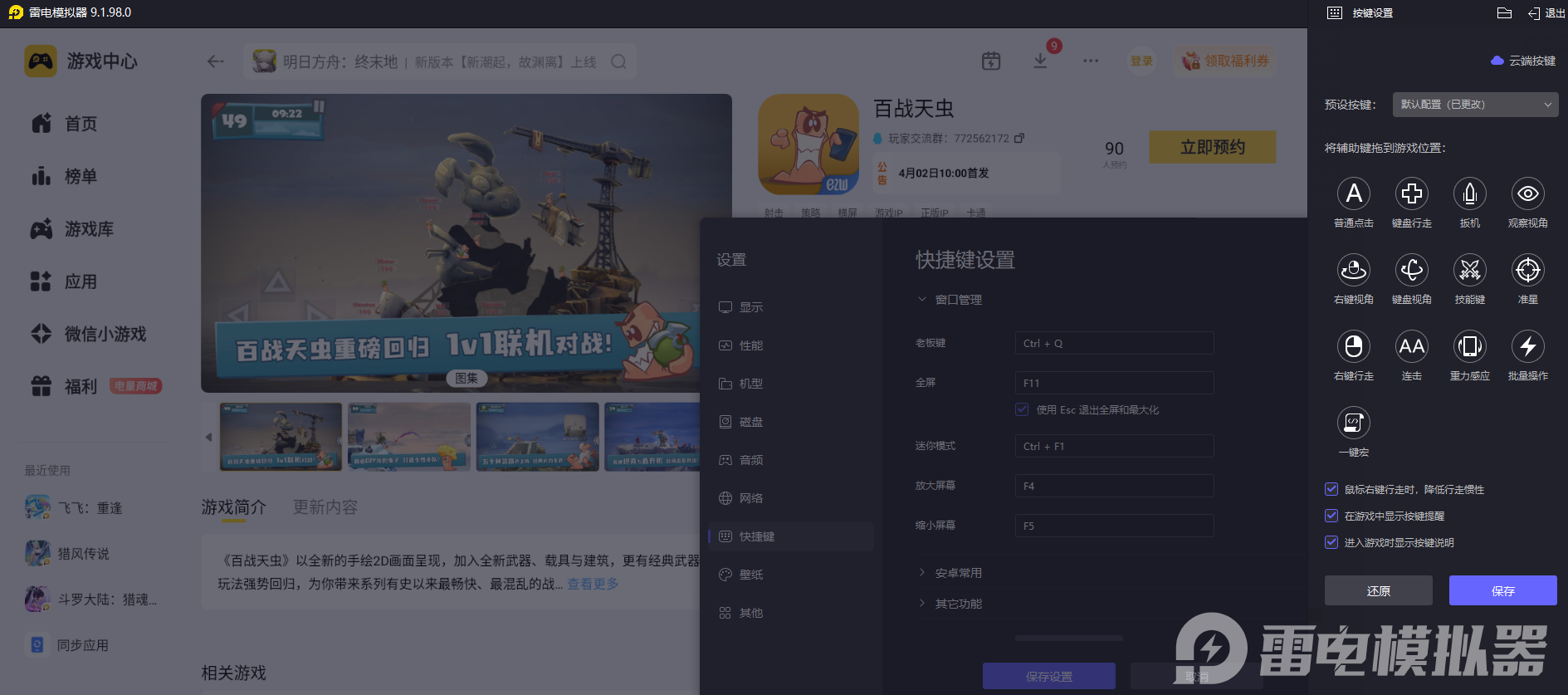This screenshot has height=695, width=1568.
Task: Select the 扳机 trigger key icon
Action: 1470,193
